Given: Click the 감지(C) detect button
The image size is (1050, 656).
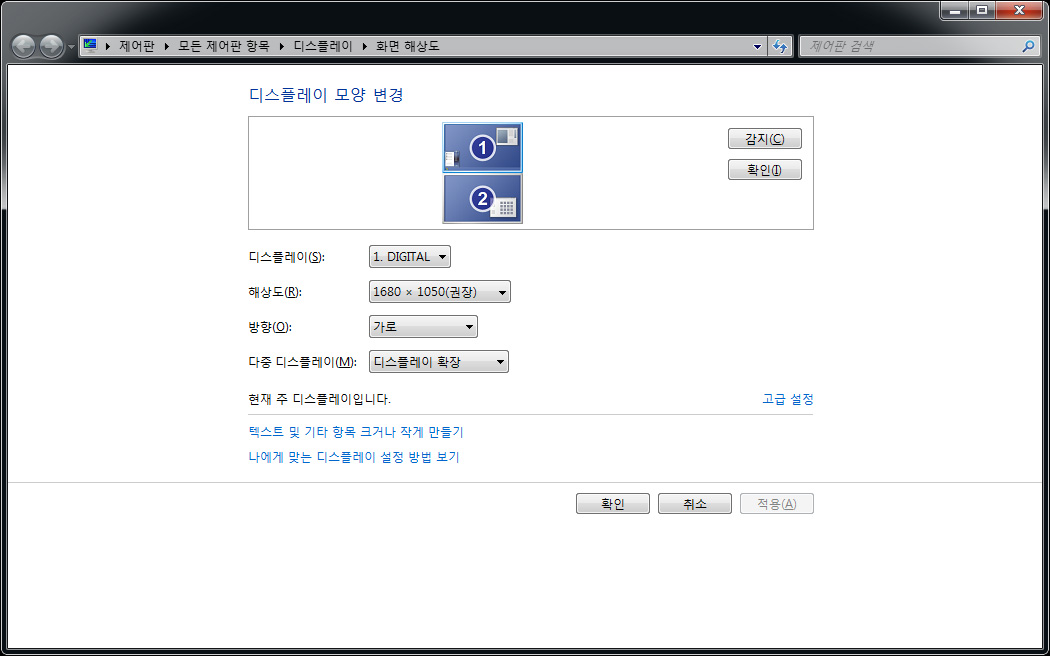Looking at the screenshot, I should tap(764, 139).
